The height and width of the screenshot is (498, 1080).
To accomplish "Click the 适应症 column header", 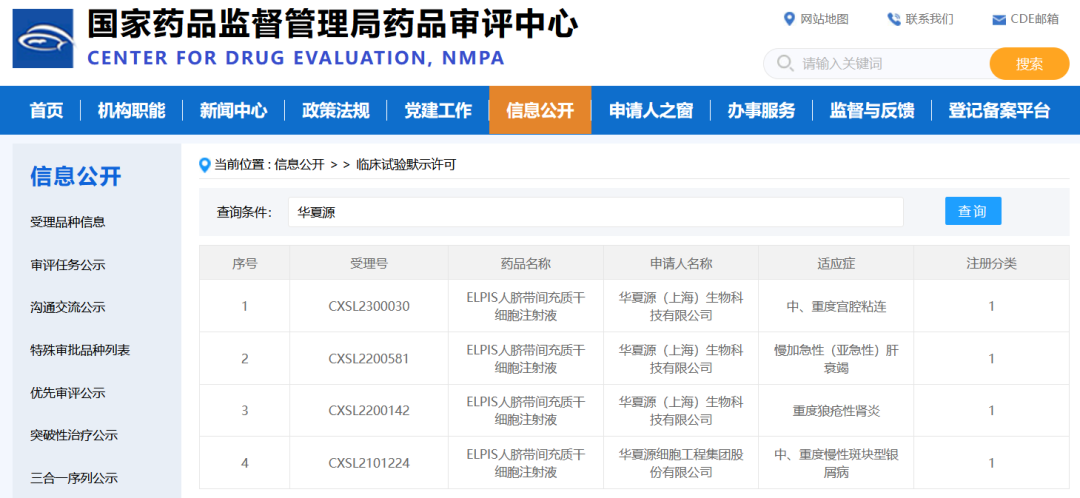I will [836, 263].
